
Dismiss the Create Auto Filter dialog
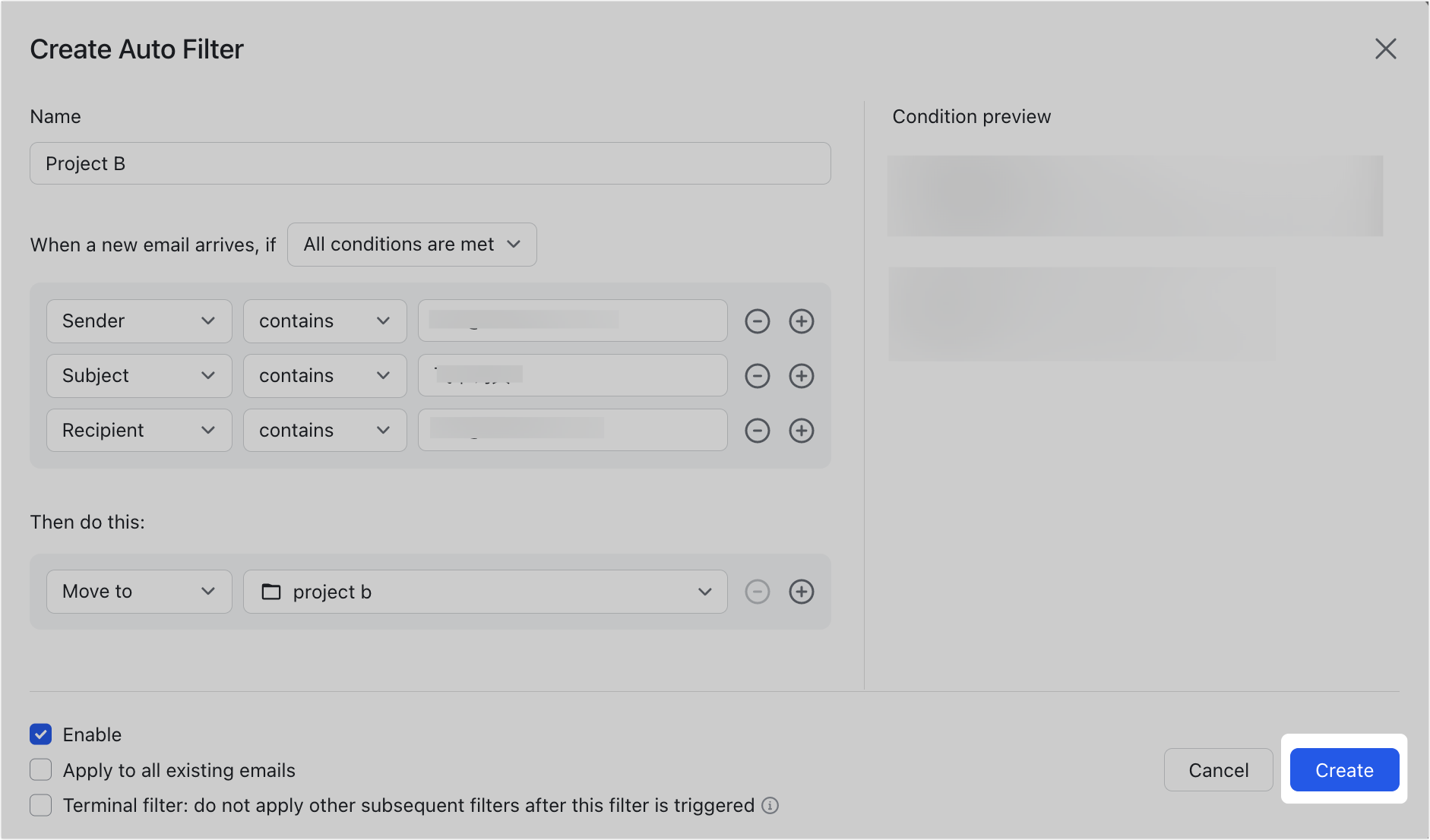pyautogui.click(x=1385, y=49)
